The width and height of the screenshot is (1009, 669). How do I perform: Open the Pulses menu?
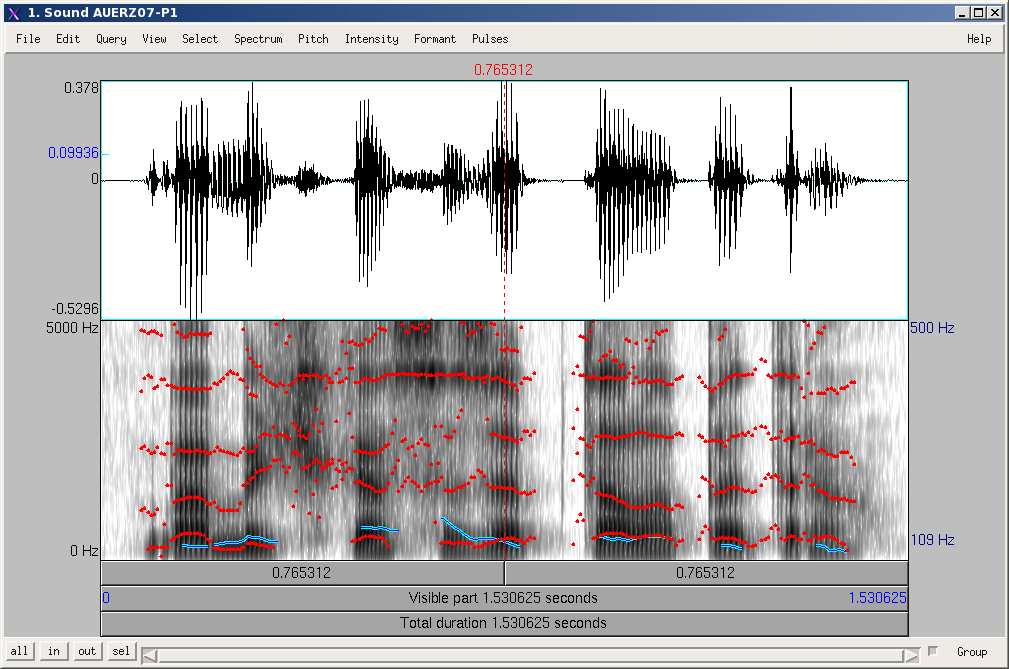click(x=490, y=39)
